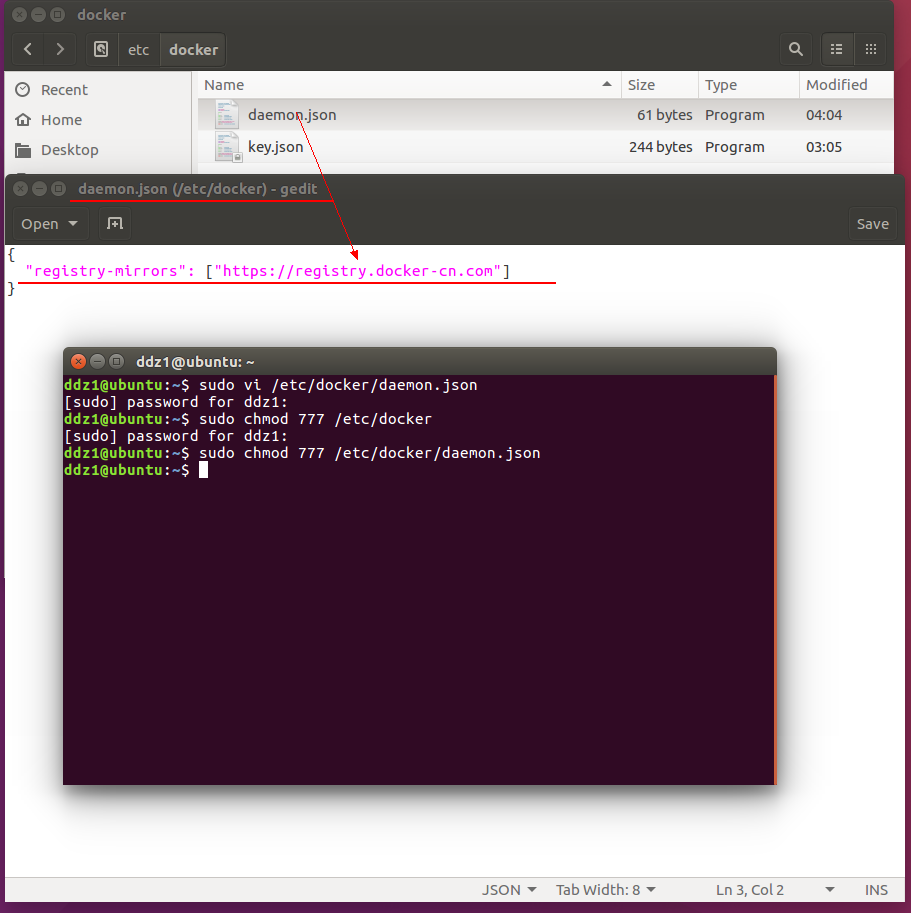Screen dimensions: 911x913
Task: Click the Home house icon
Action: 23,120
